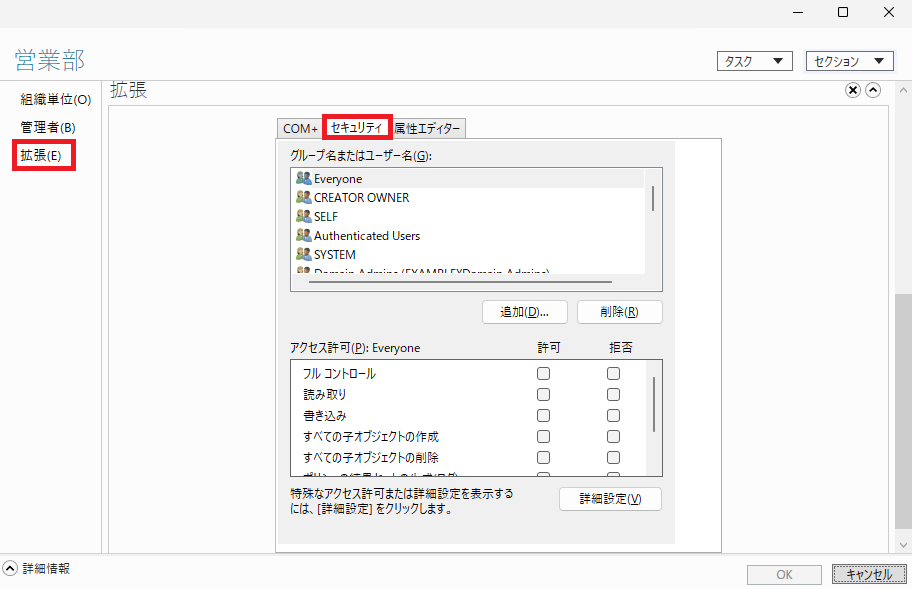Deny フル コントロール checkbox
This screenshot has height=589, width=912.
click(x=613, y=373)
